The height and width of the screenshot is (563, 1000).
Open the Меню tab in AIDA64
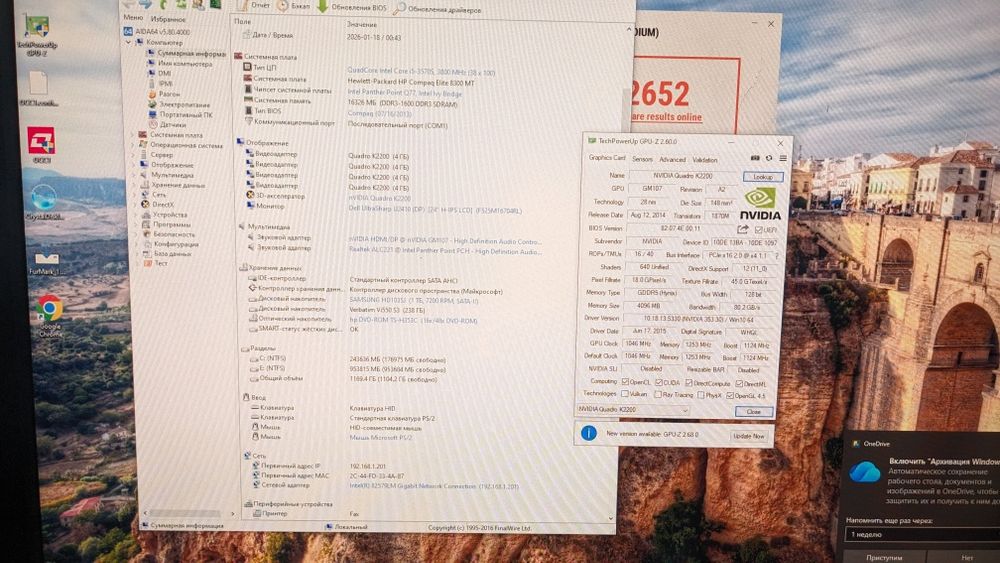tap(133, 18)
